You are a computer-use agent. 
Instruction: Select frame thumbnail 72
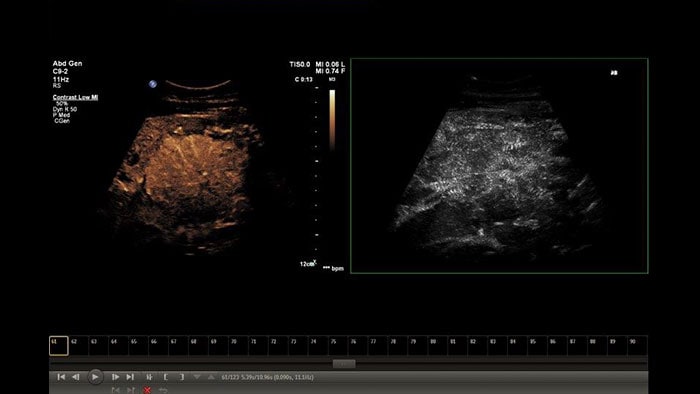pyautogui.click(x=278, y=346)
